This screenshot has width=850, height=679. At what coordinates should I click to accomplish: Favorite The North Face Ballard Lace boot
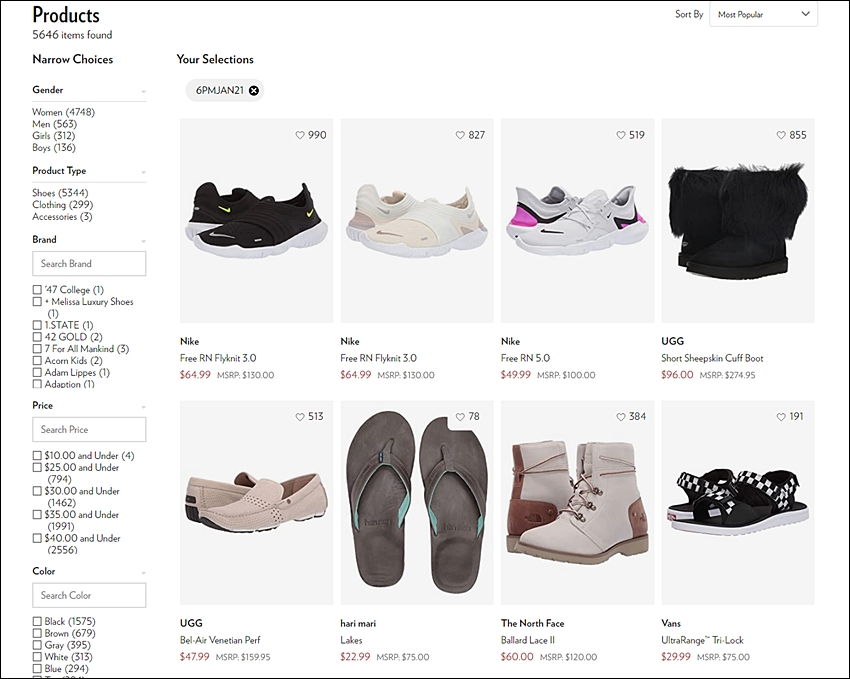(621, 417)
